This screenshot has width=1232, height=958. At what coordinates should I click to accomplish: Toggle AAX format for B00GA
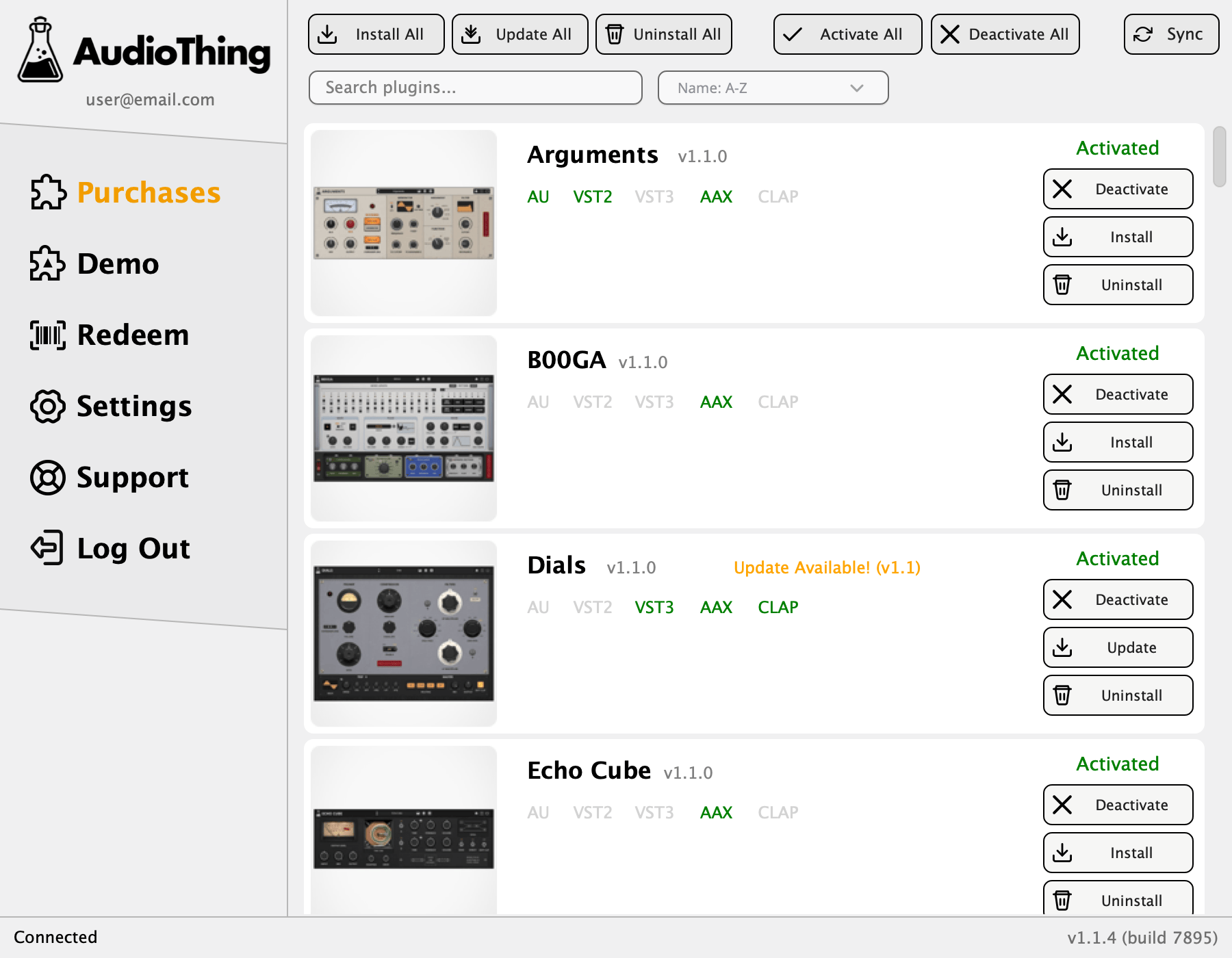pos(717,402)
